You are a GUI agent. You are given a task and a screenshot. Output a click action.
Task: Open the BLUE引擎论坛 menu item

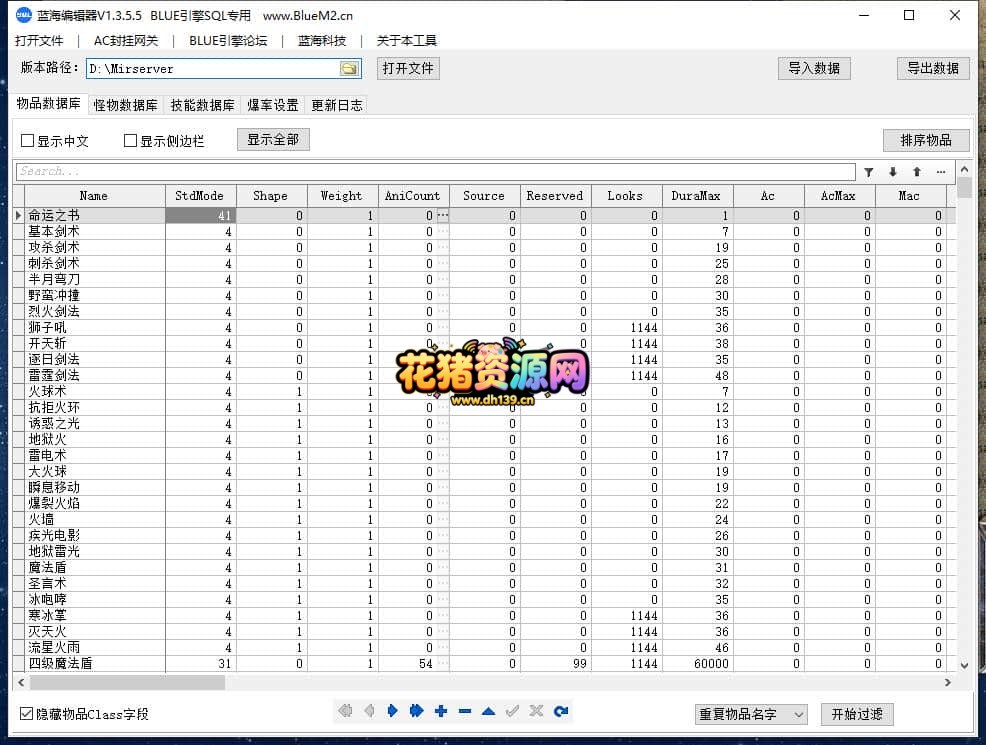[228, 41]
